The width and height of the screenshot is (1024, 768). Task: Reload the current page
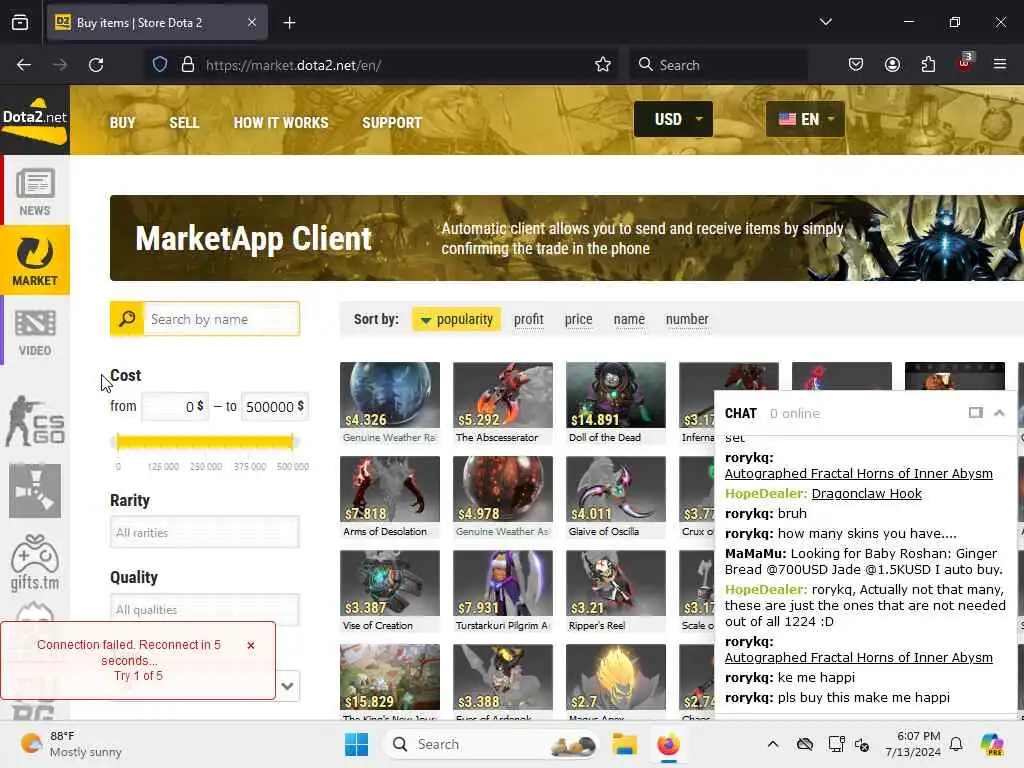(x=96, y=65)
